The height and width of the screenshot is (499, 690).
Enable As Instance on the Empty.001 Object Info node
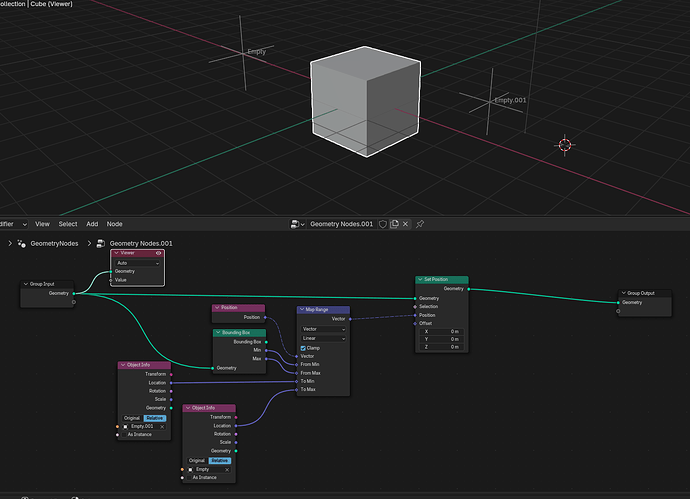(124, 435)
